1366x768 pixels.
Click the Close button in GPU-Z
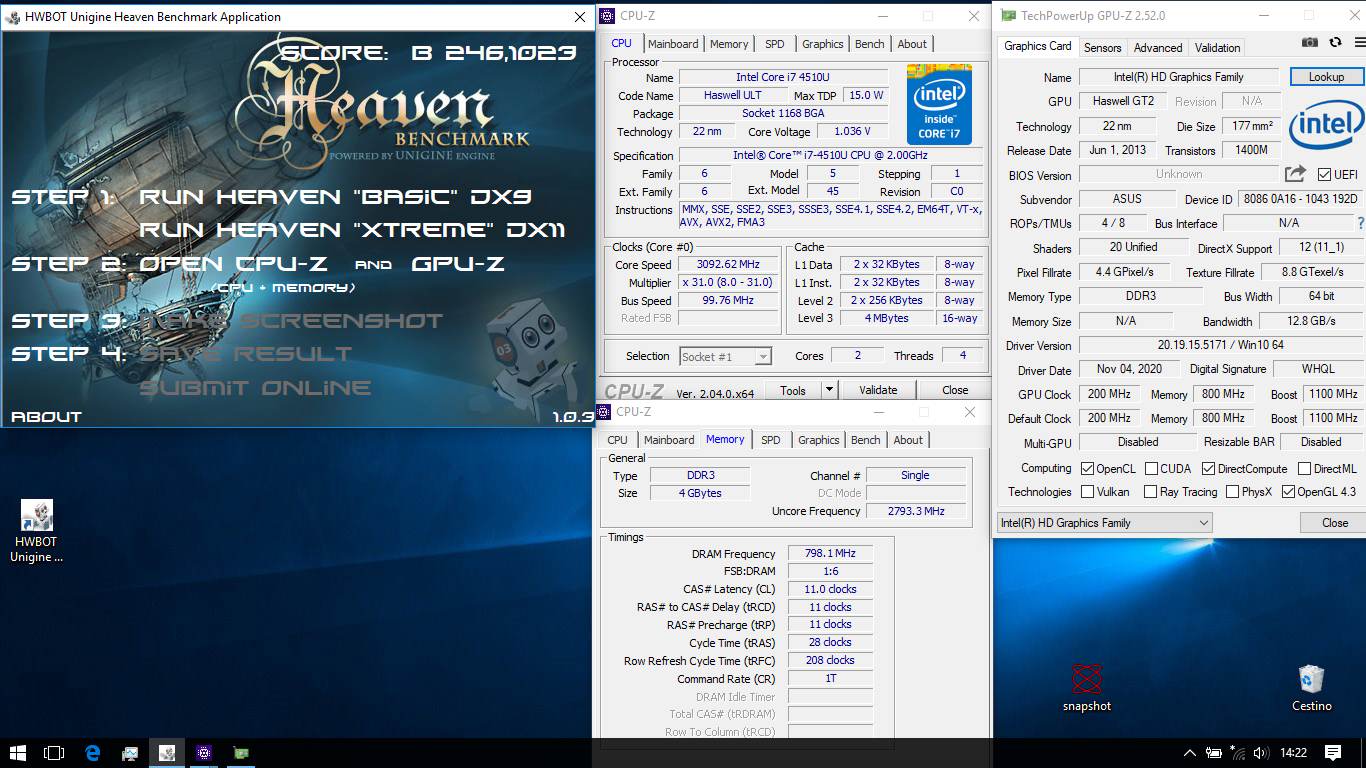coord(1334,522)
